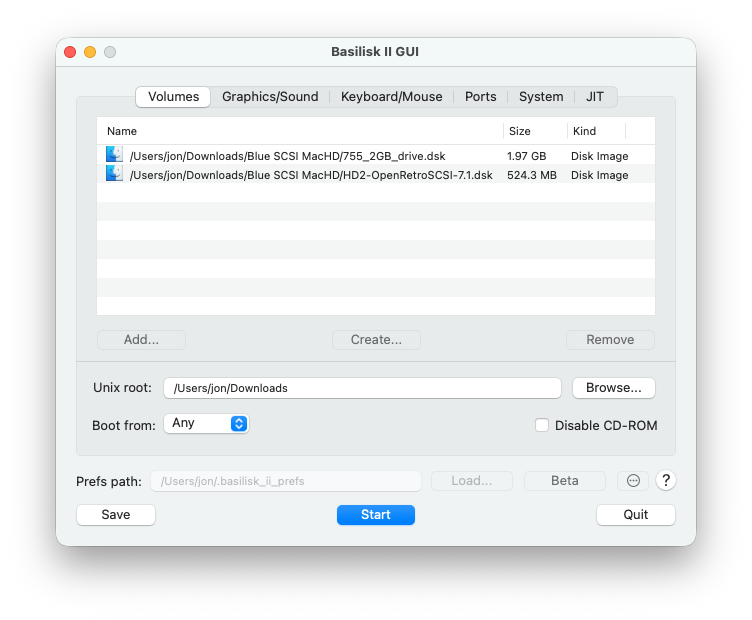Sort volumes by Size column header

pos(534,131)
